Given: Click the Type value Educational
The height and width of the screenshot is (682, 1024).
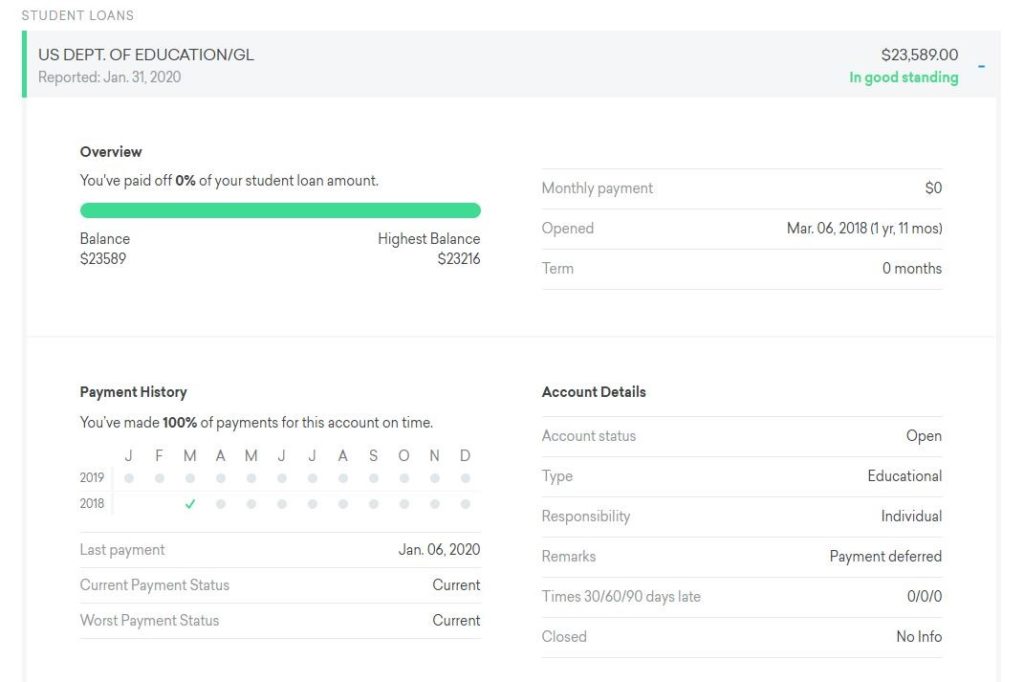Looking at the screenshot, I should pos(904,476).
